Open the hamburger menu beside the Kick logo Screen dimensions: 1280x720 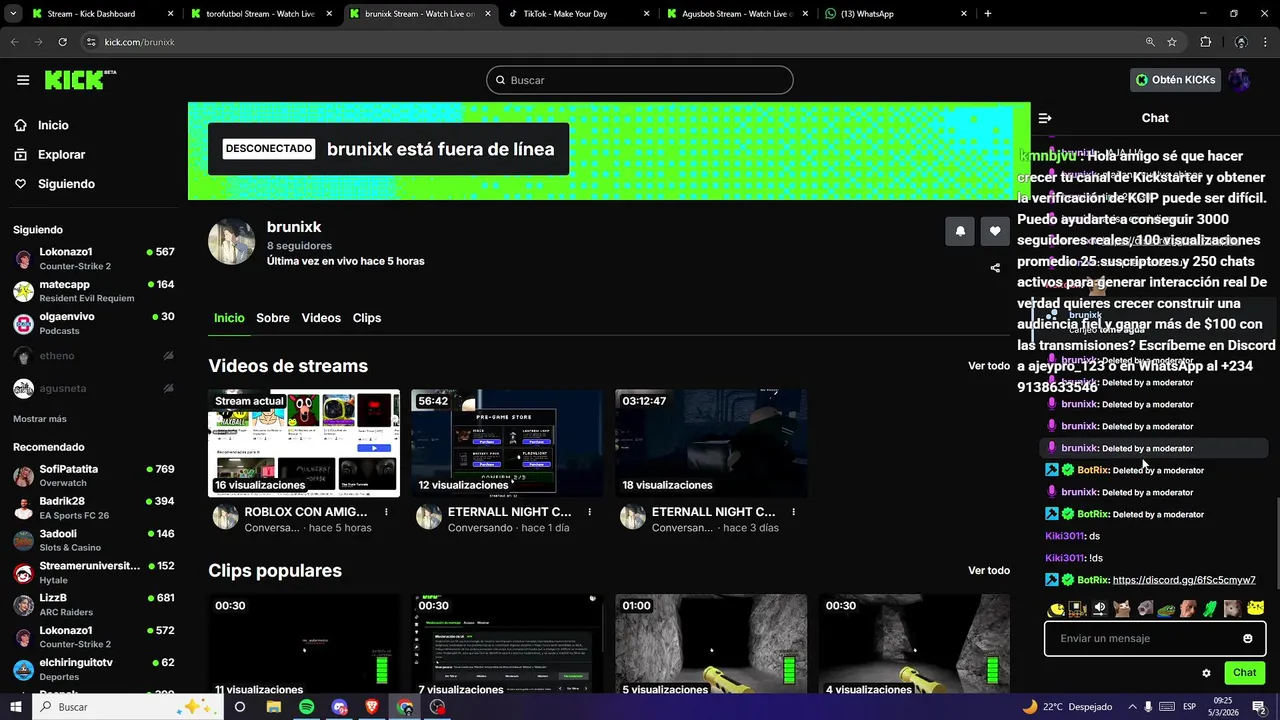tap(23, 80)
